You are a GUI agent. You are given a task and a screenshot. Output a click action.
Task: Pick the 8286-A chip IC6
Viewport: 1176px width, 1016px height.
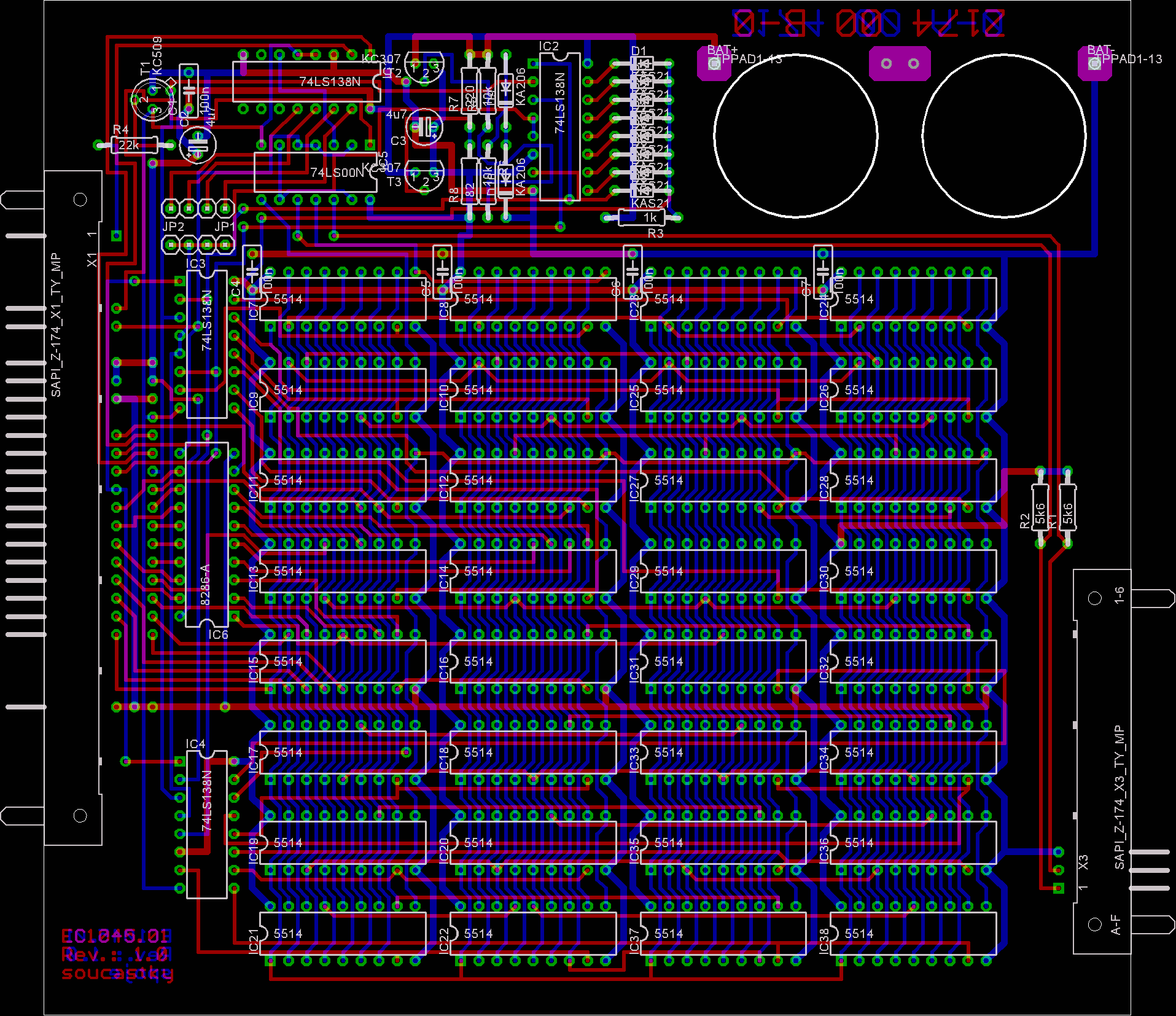pyautogui.click(x=207, y=535)
